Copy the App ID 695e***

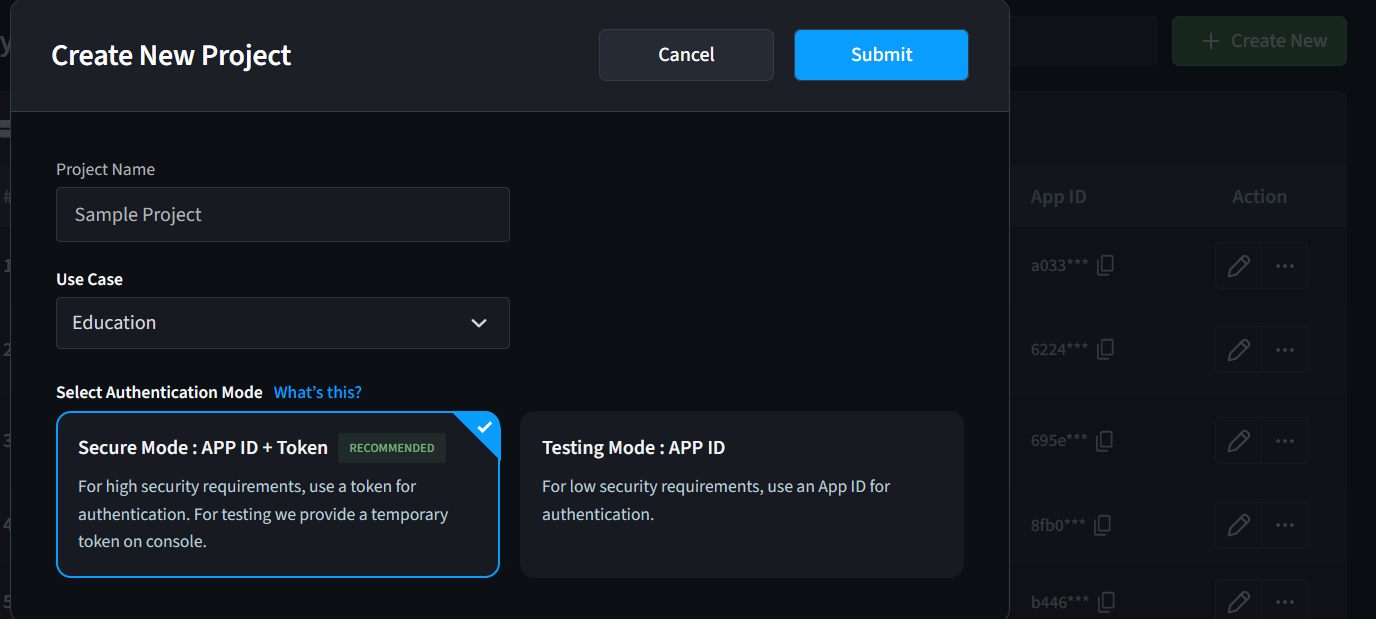click(1105, 440)
